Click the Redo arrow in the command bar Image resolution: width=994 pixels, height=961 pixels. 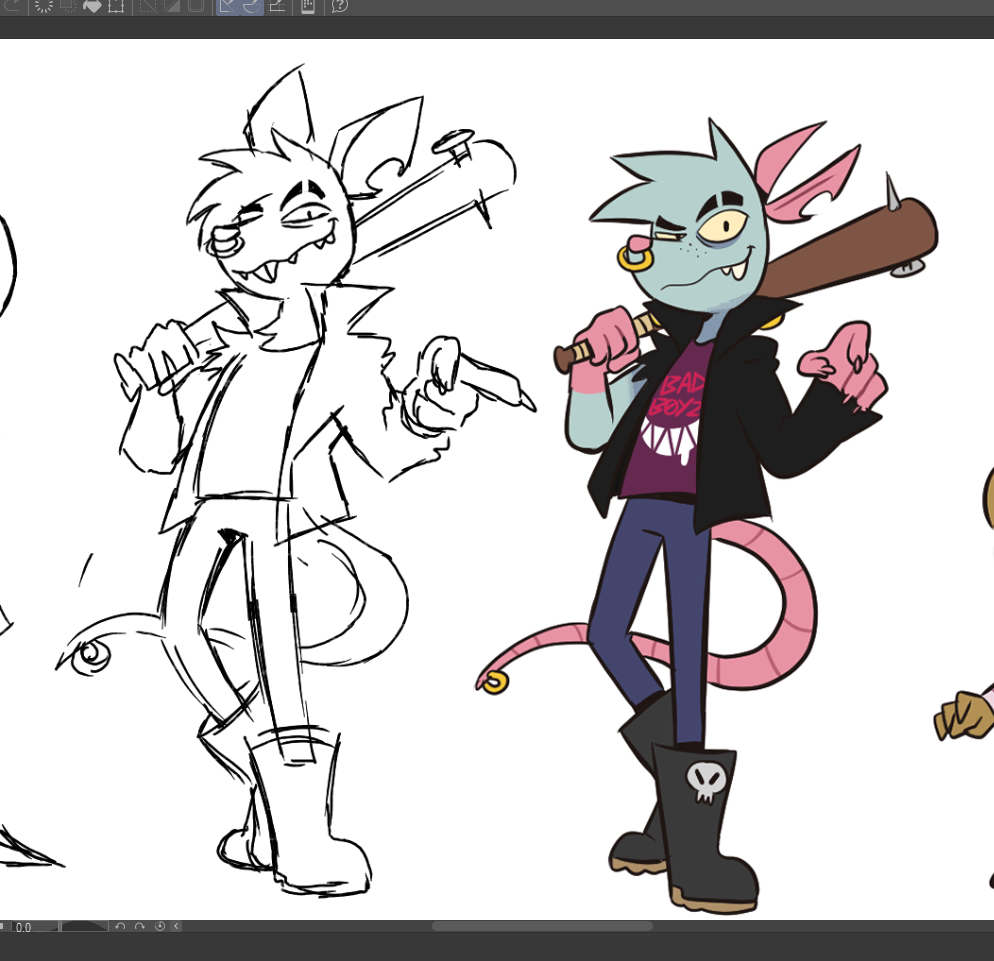14,6
